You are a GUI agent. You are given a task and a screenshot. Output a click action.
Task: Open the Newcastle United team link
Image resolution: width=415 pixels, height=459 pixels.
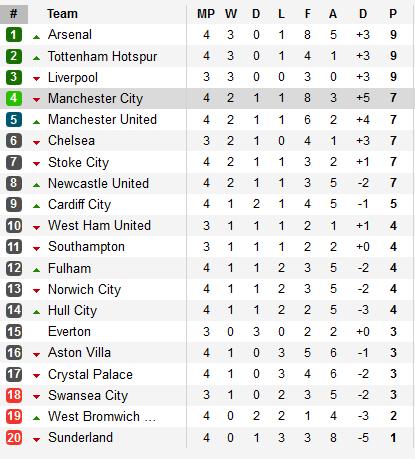click(98, 183)
